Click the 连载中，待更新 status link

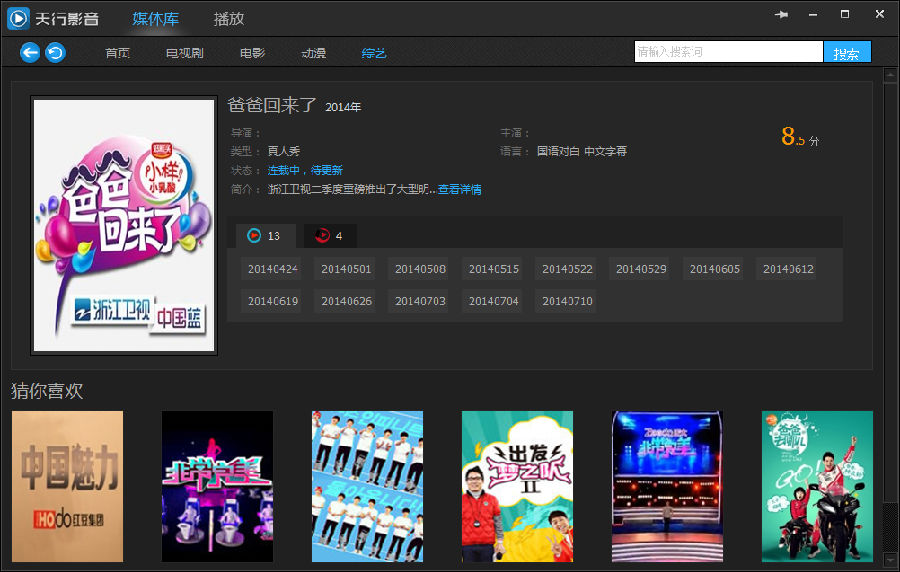(305, 170)
